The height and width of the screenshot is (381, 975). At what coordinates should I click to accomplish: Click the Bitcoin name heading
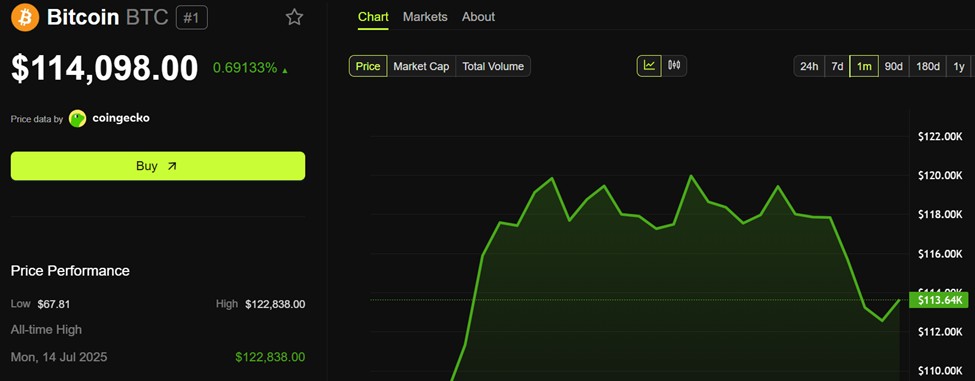83,17
